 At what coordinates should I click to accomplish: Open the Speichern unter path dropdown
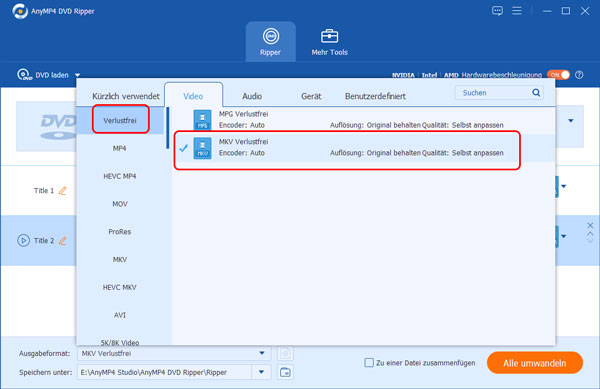(x=261, y=372)
